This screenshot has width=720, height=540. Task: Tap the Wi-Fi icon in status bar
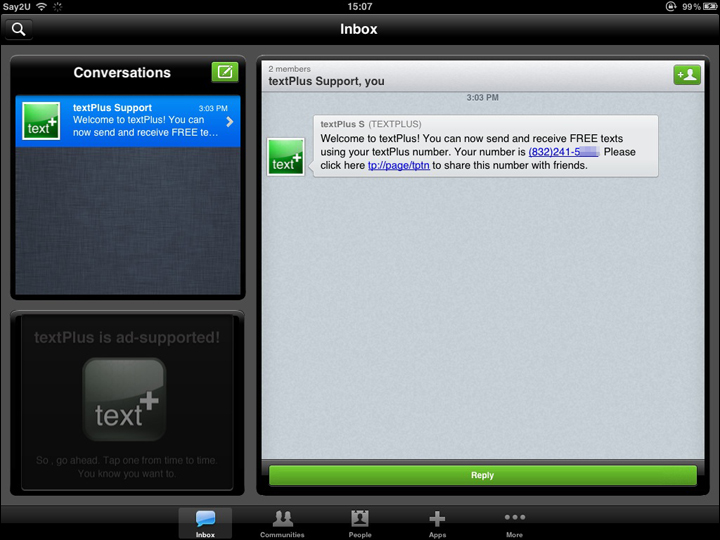pos(41,6)
